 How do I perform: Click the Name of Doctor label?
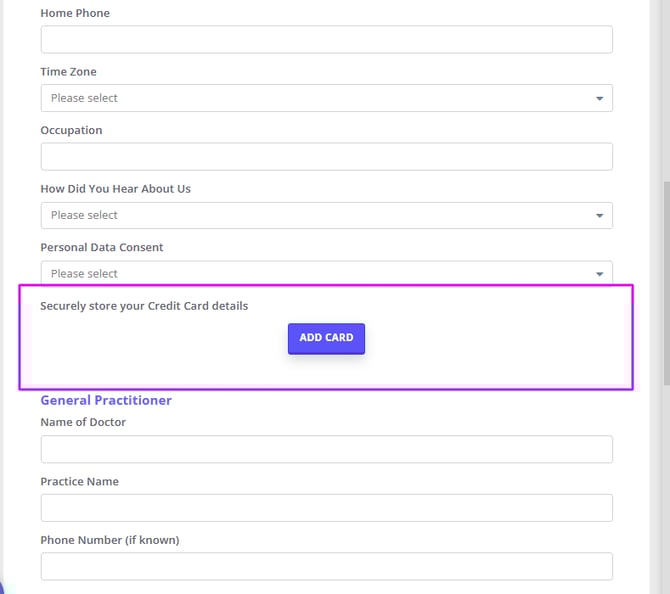click(83, 422)
